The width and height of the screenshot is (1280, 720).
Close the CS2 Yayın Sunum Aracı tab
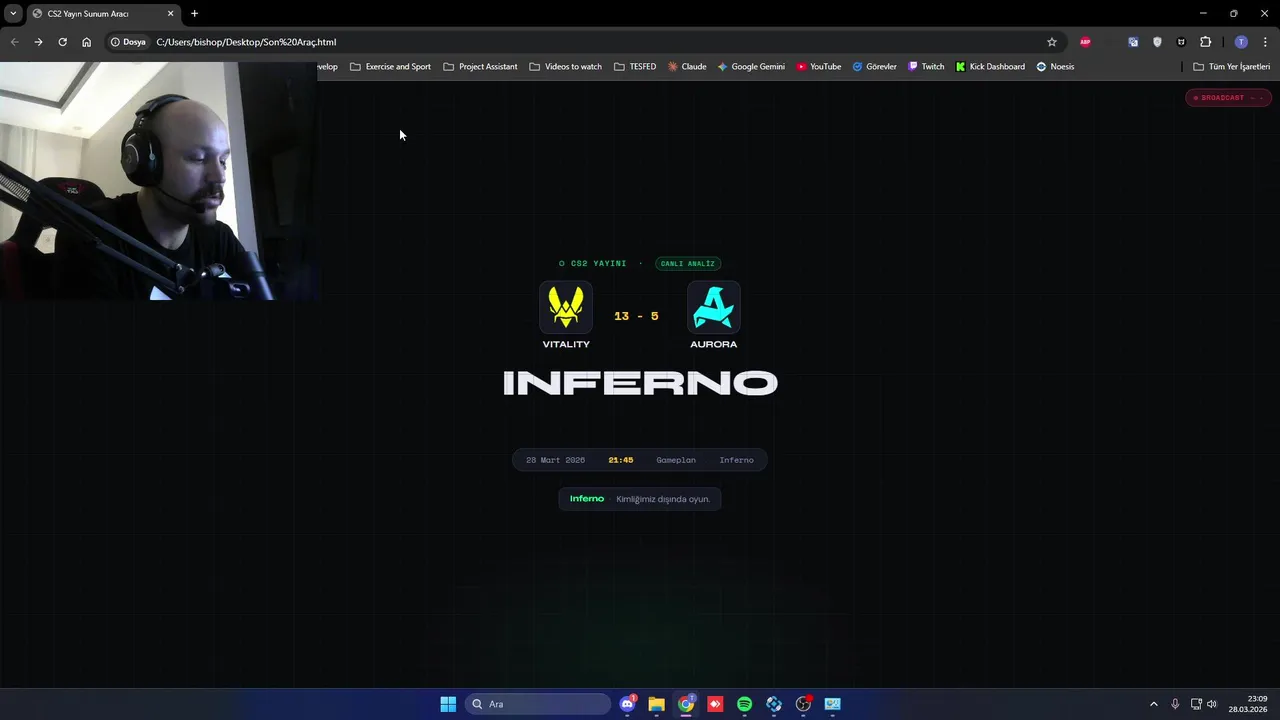click(x=170, y=14)
